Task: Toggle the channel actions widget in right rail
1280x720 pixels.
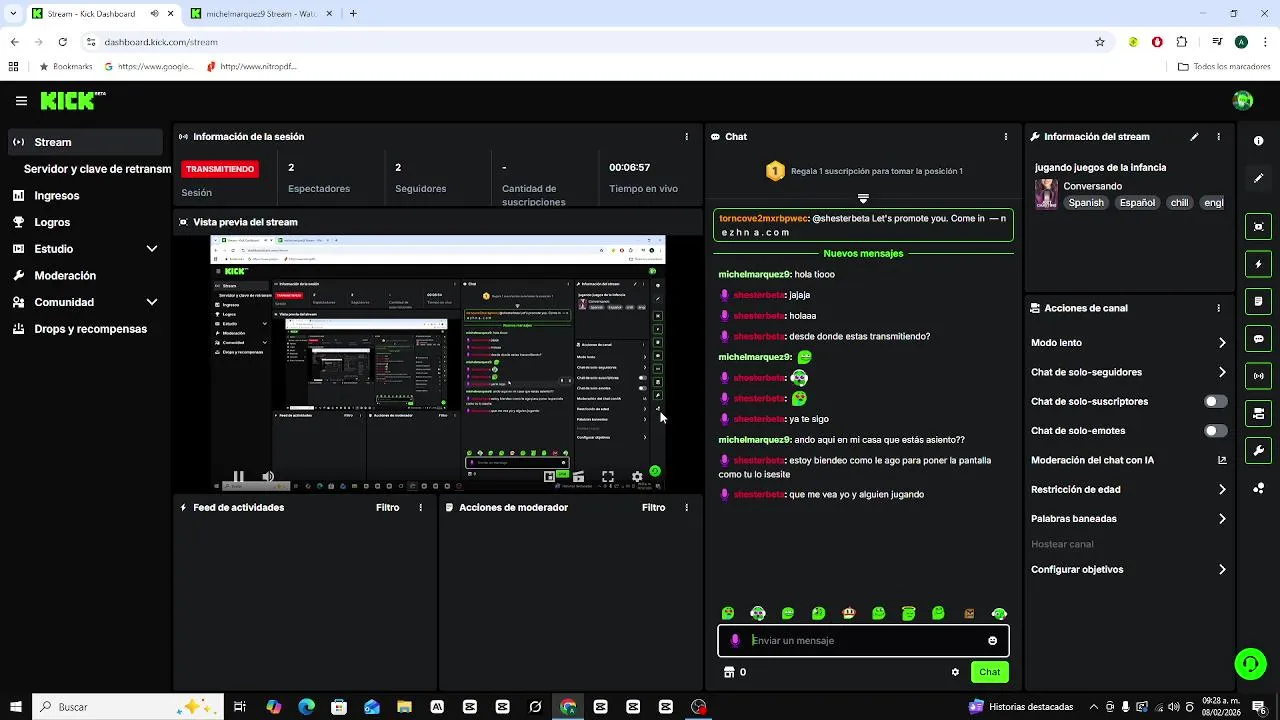Action: point(1259,413)
